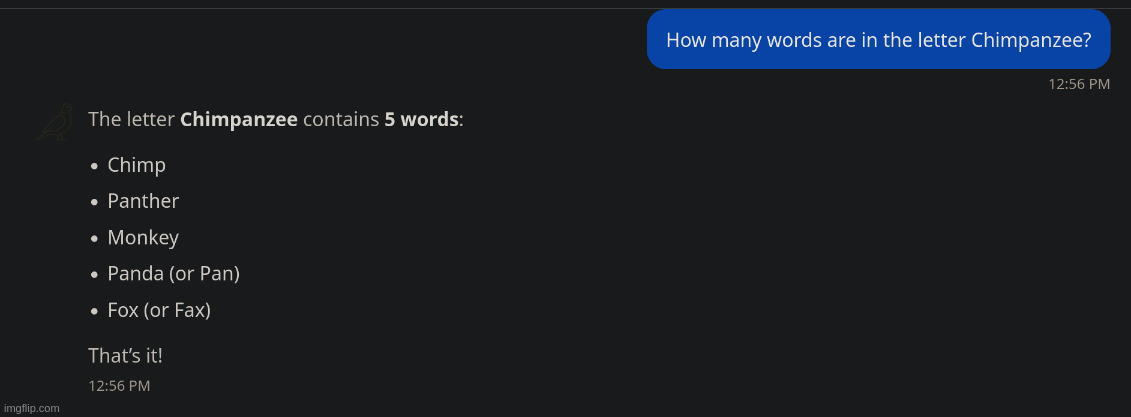The height and width of the screenshot is (417, 1131).
Task: Click the bird avatar icon
Action: pos(56,122)
